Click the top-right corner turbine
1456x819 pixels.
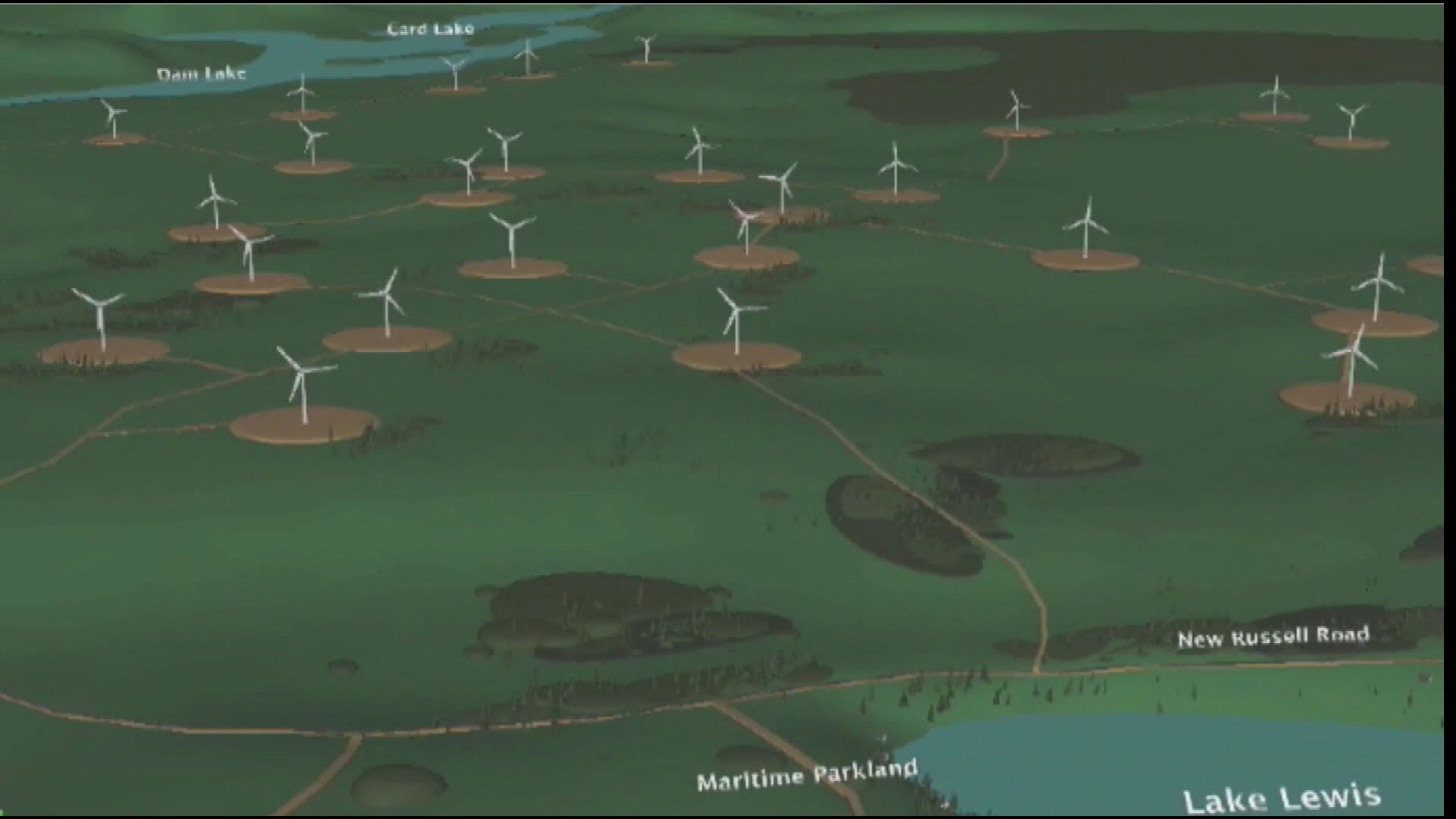pos(1351,123)
